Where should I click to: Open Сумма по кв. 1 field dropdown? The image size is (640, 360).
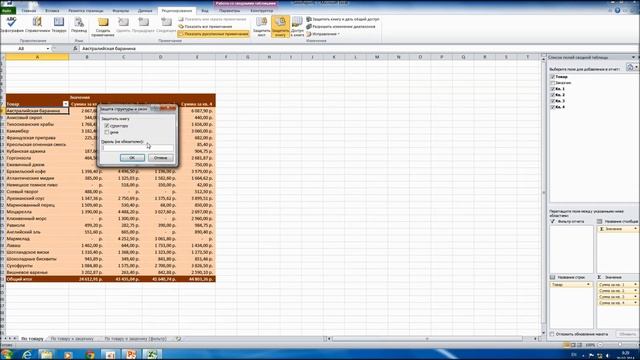point(635,284)
